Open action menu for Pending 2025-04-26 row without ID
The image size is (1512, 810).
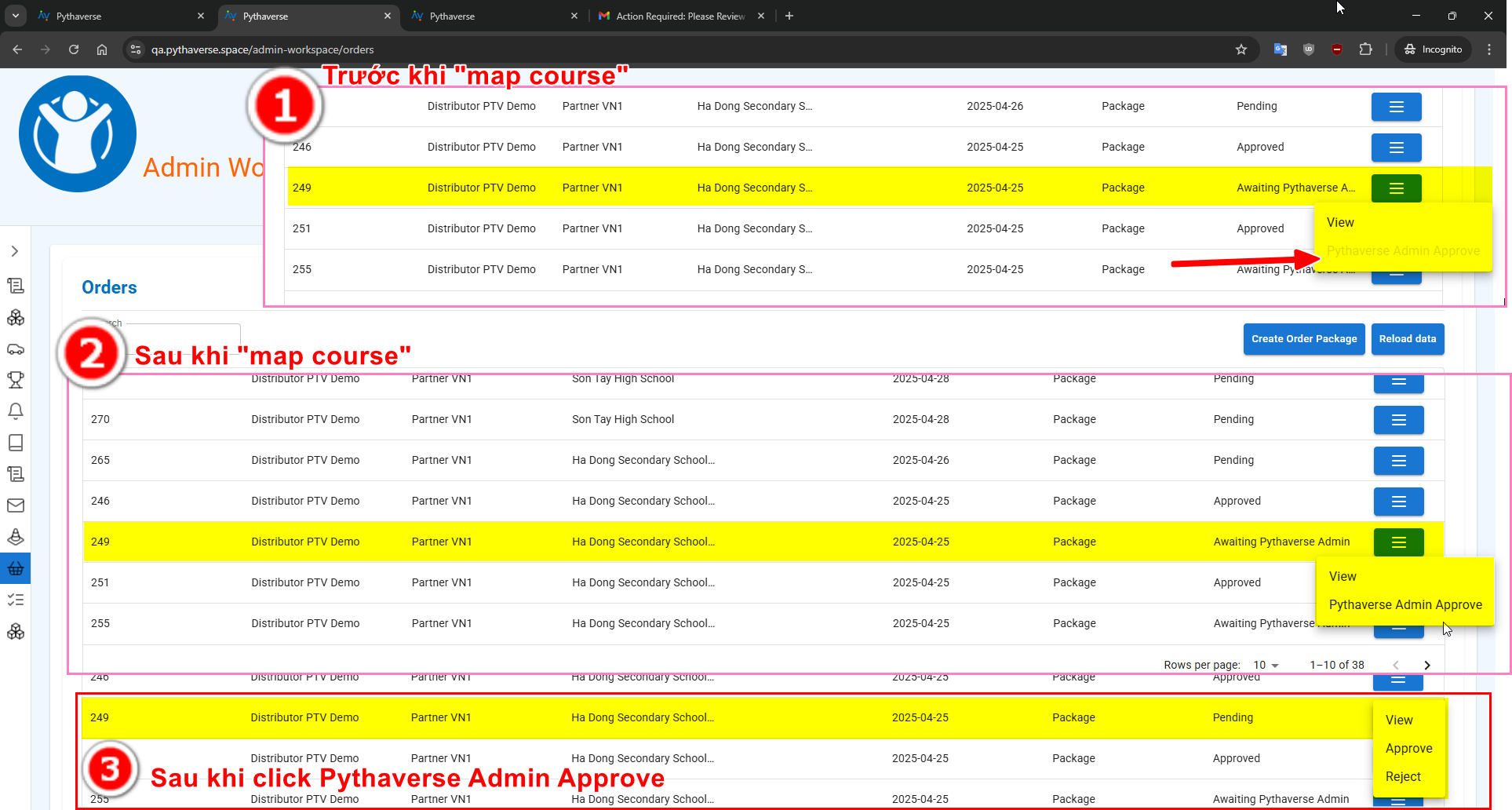tap(1396, 107)
